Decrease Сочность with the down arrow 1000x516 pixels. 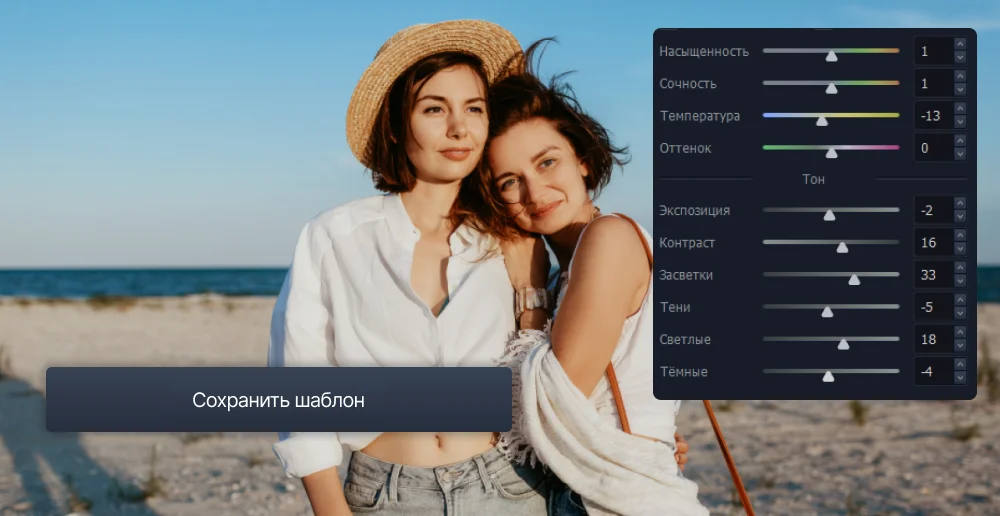(x=960, y=90)
